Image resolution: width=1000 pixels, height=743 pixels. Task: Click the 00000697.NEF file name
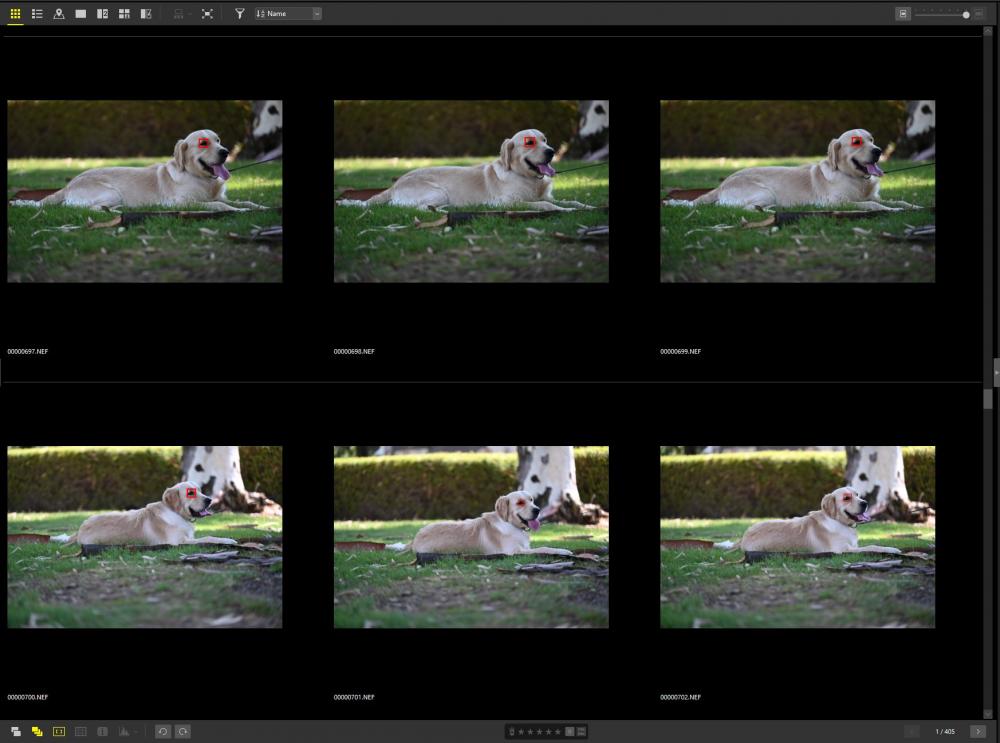tap(27, 351)
